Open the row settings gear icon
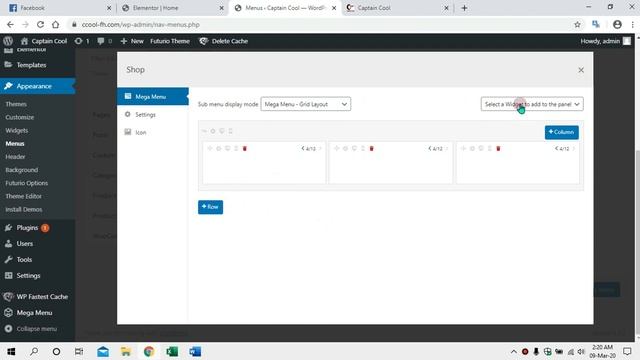 213,131
